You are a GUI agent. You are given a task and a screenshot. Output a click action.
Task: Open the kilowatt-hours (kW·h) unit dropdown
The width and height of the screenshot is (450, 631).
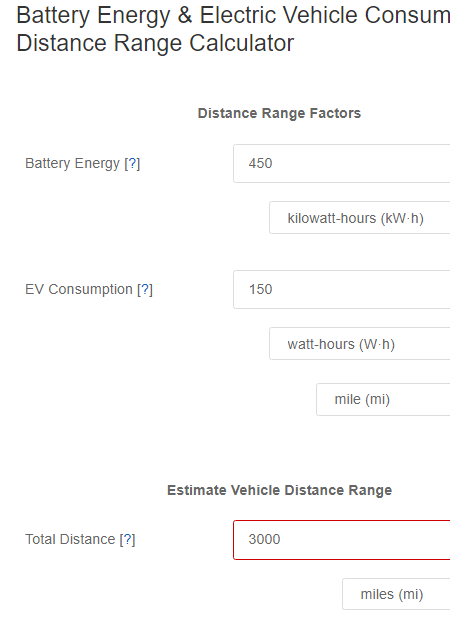[x=359, y=218]
